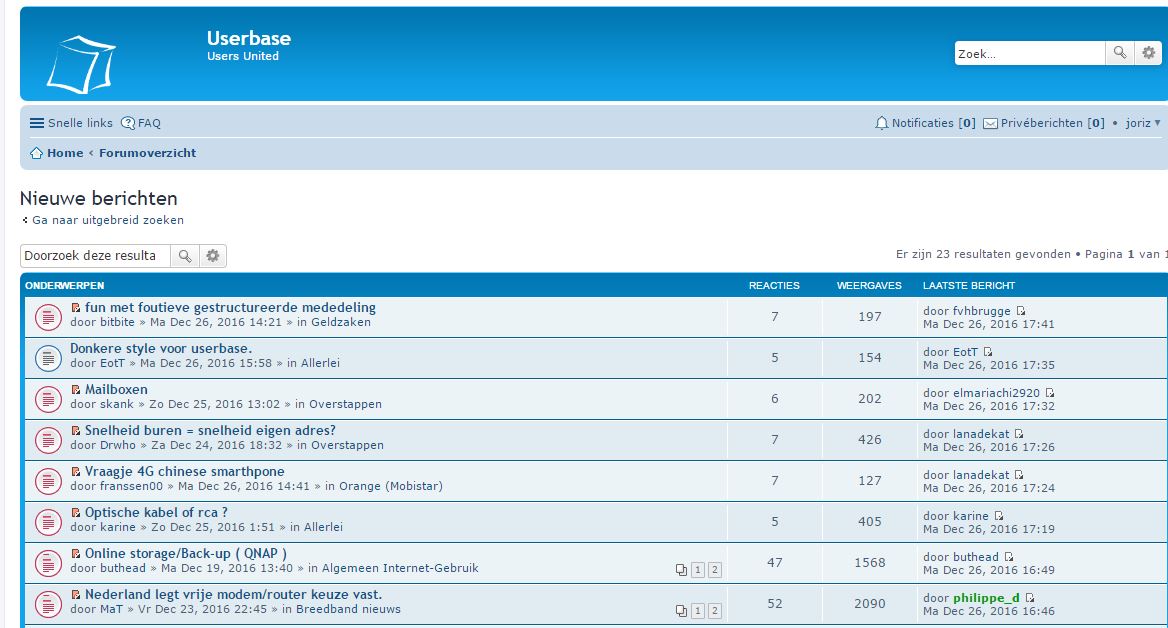Click magnifier button for Doorzoek deze resultaten
1168x628 pixels.
pyautogui.click(x=184, y=256)
